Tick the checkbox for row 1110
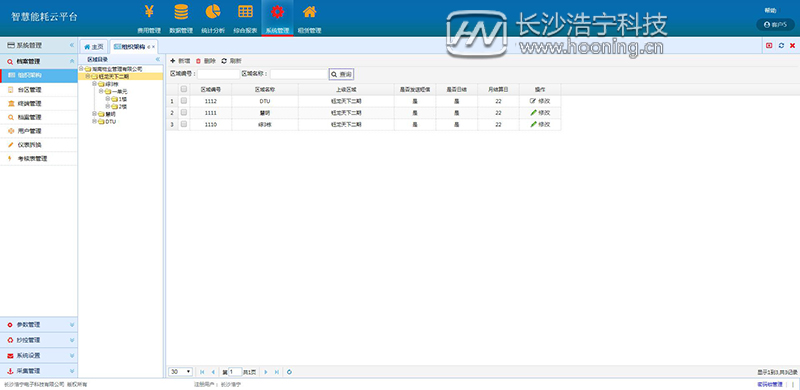This screenshot has height=390, width=800. pyautogui.click(x=184, y=124)
